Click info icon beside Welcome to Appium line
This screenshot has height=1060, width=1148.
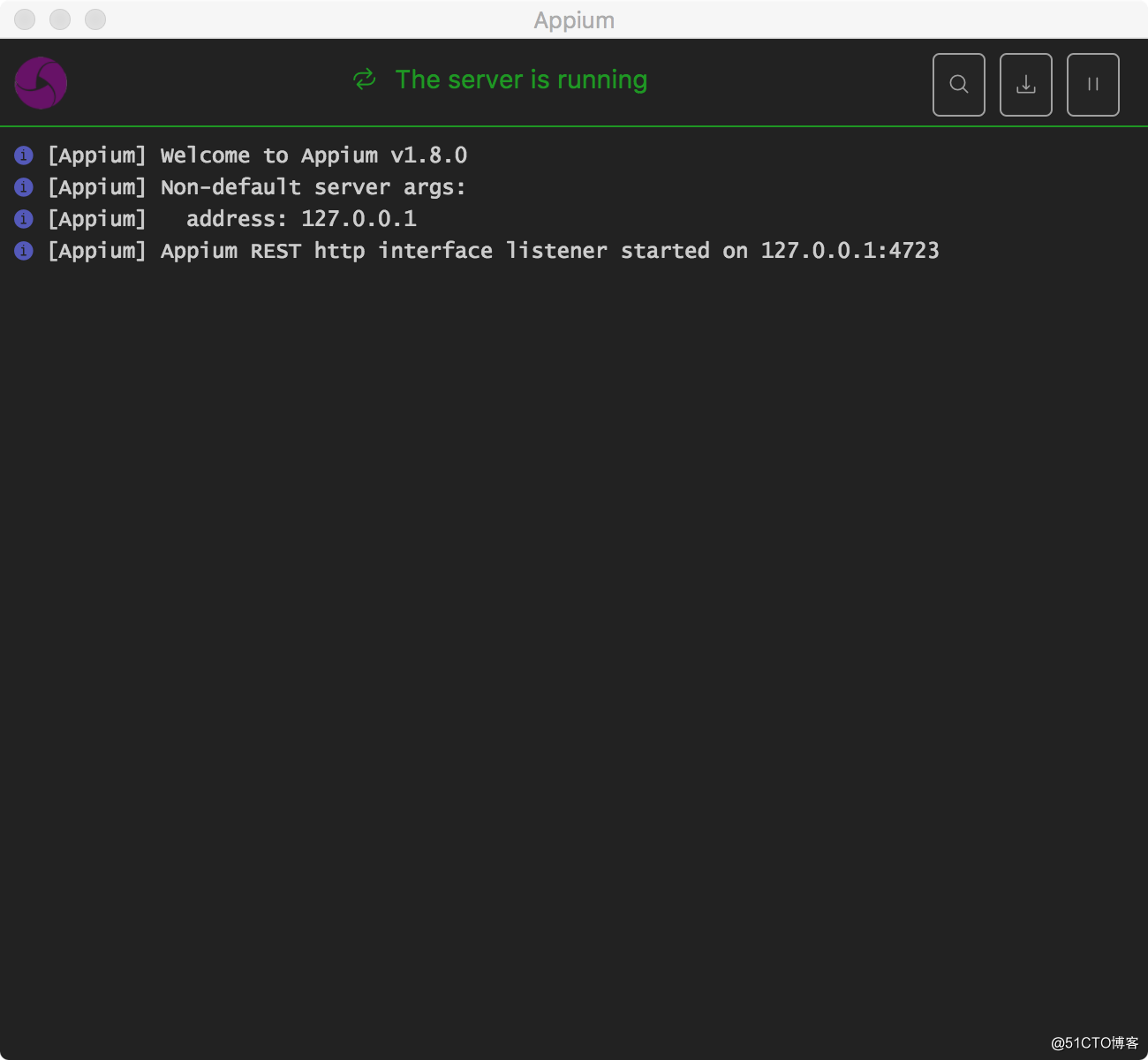pos(24,155)
